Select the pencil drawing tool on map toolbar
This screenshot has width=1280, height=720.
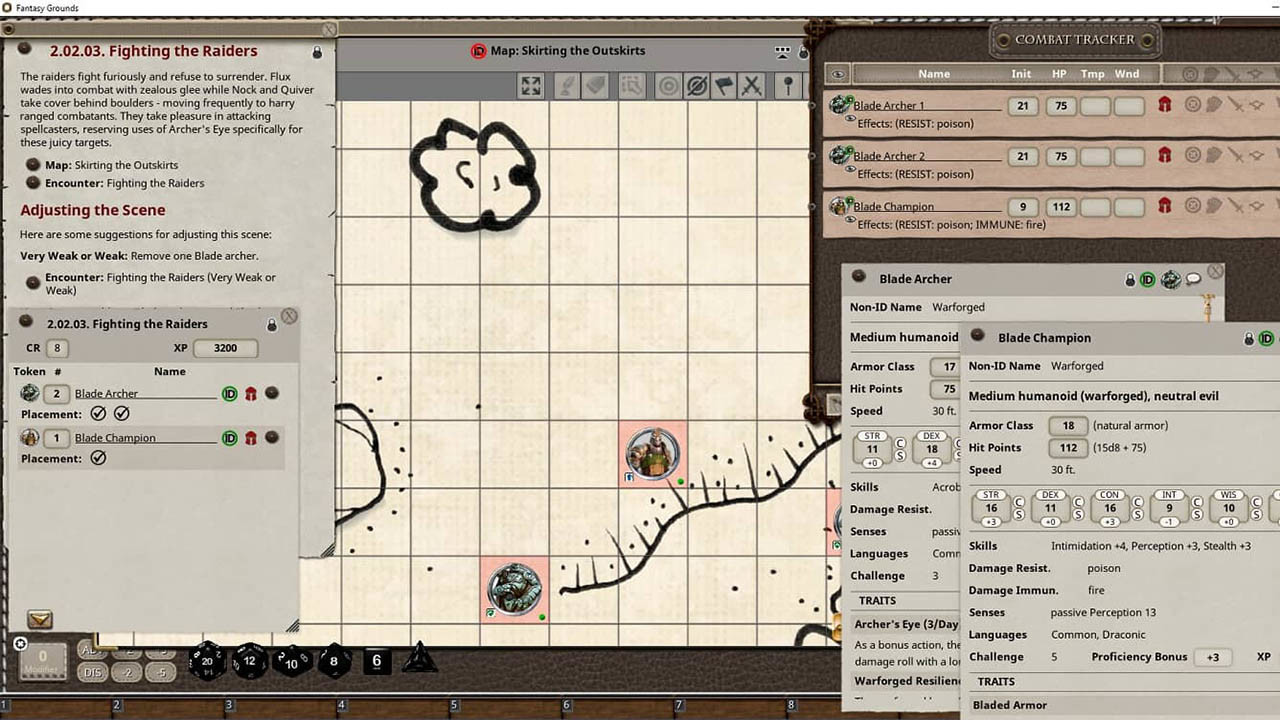[x=566, y=86]
